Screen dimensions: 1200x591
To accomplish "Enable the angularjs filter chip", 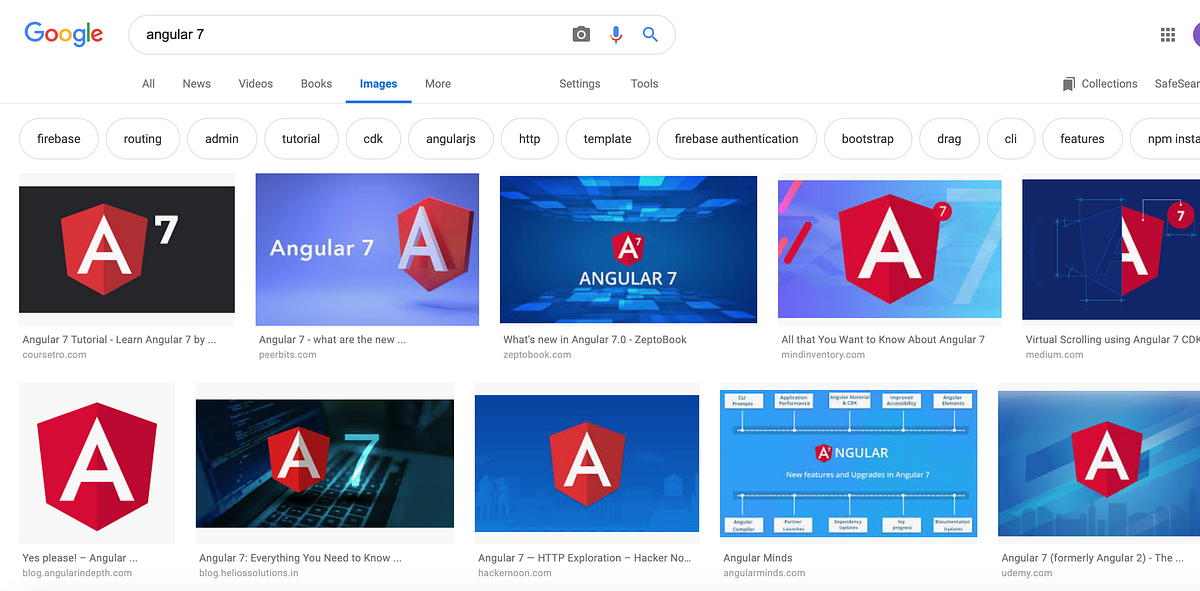I will [x=450, y=138].
